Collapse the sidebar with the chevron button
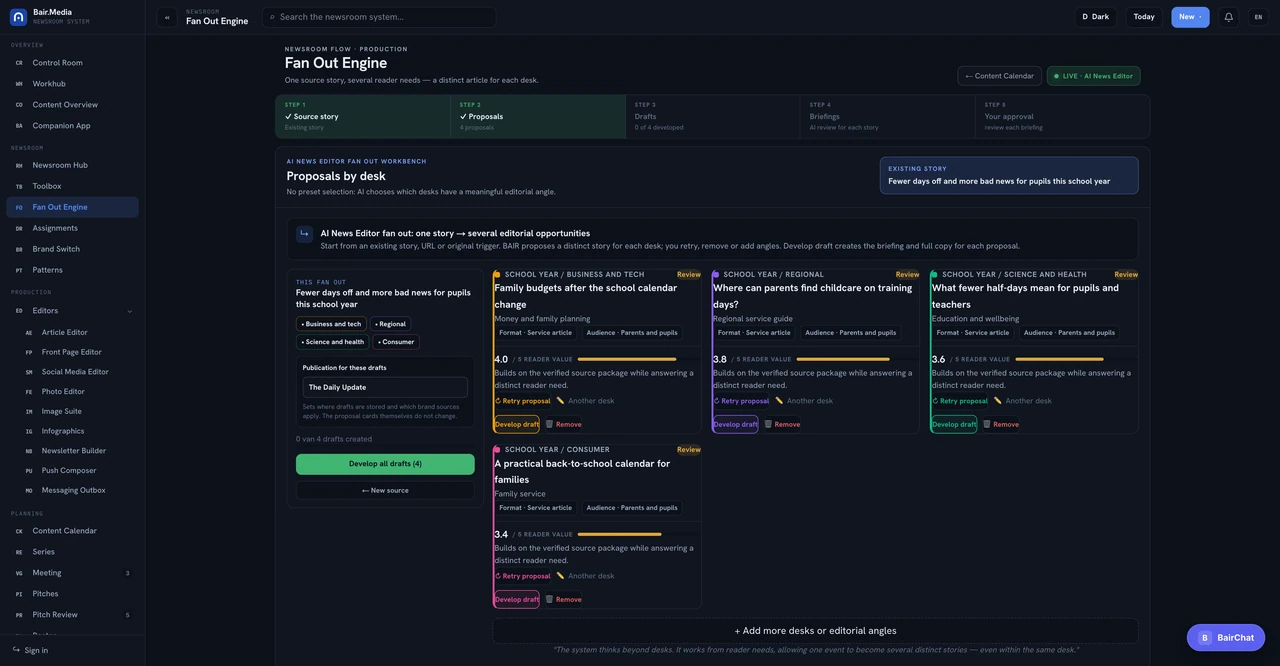 167,17
